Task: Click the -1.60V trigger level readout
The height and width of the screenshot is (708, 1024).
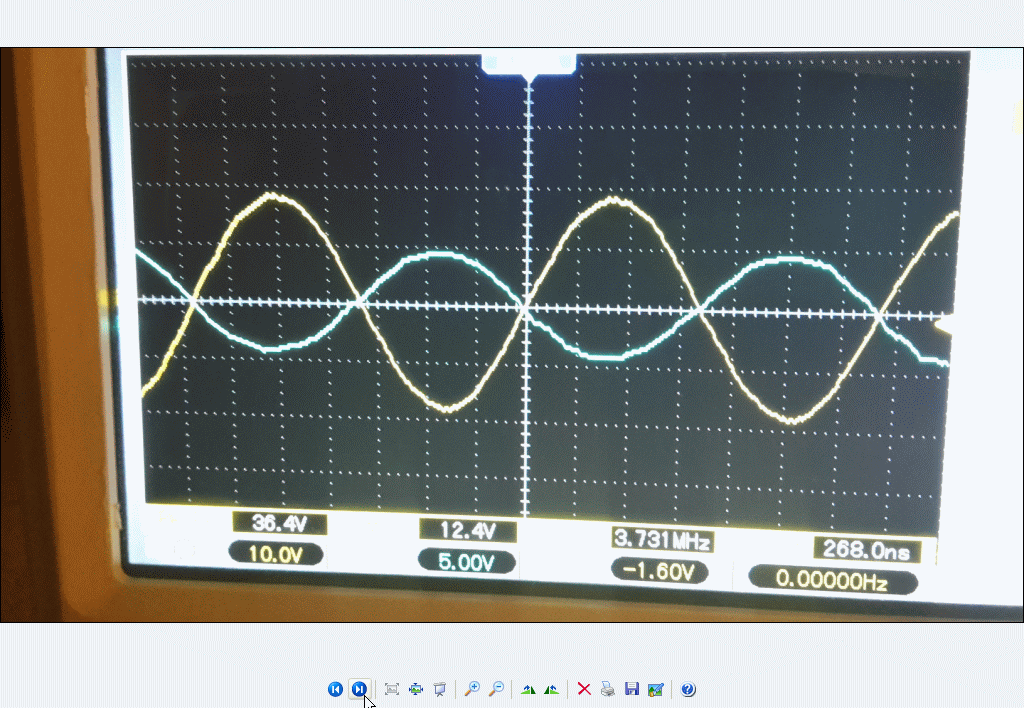Action: click(x=659, y=572)
